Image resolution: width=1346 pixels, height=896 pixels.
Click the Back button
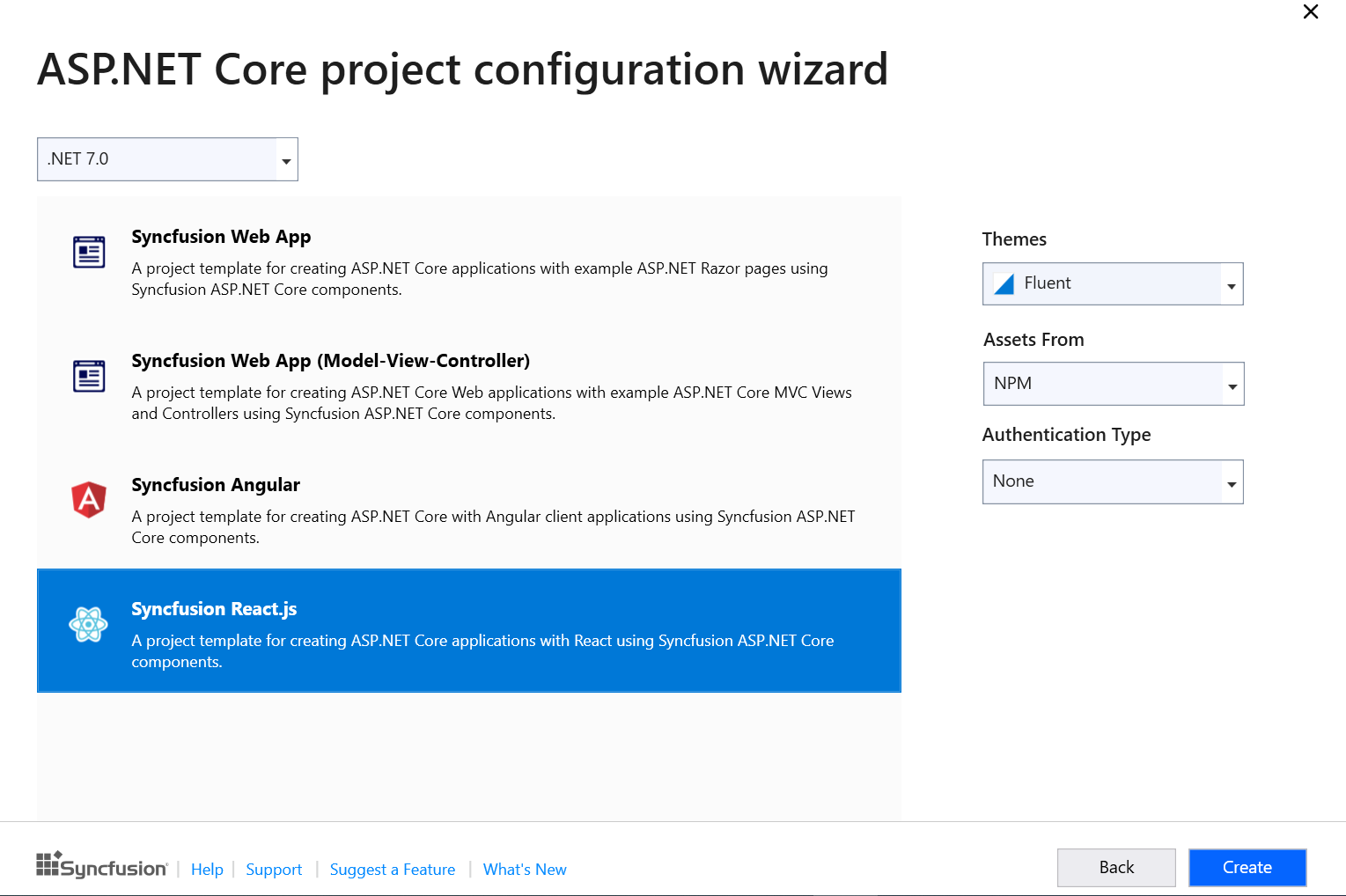[1116, 868]
